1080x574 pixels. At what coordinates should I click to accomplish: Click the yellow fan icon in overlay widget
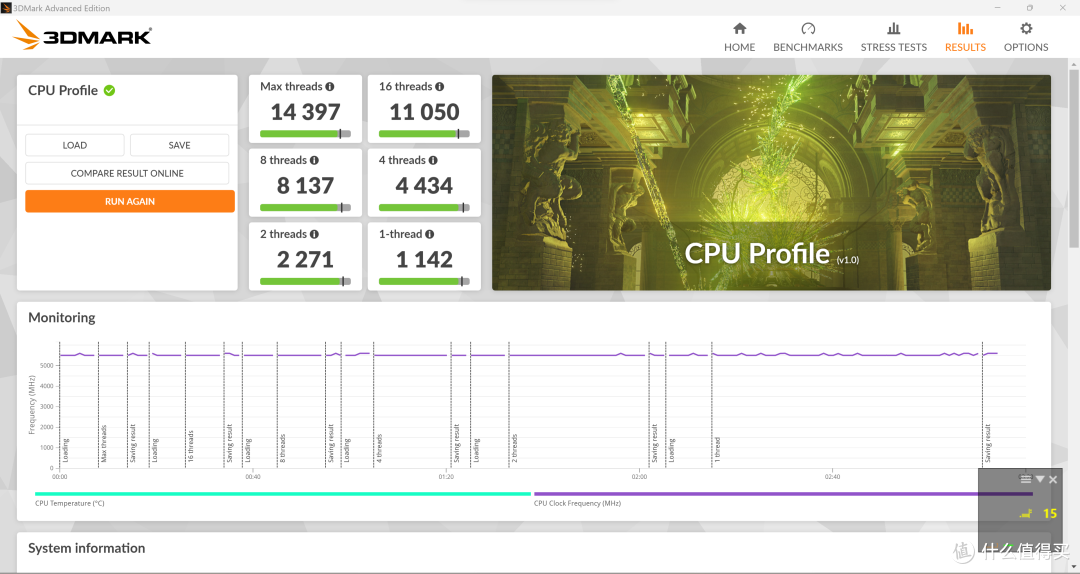coord(1026,513)
